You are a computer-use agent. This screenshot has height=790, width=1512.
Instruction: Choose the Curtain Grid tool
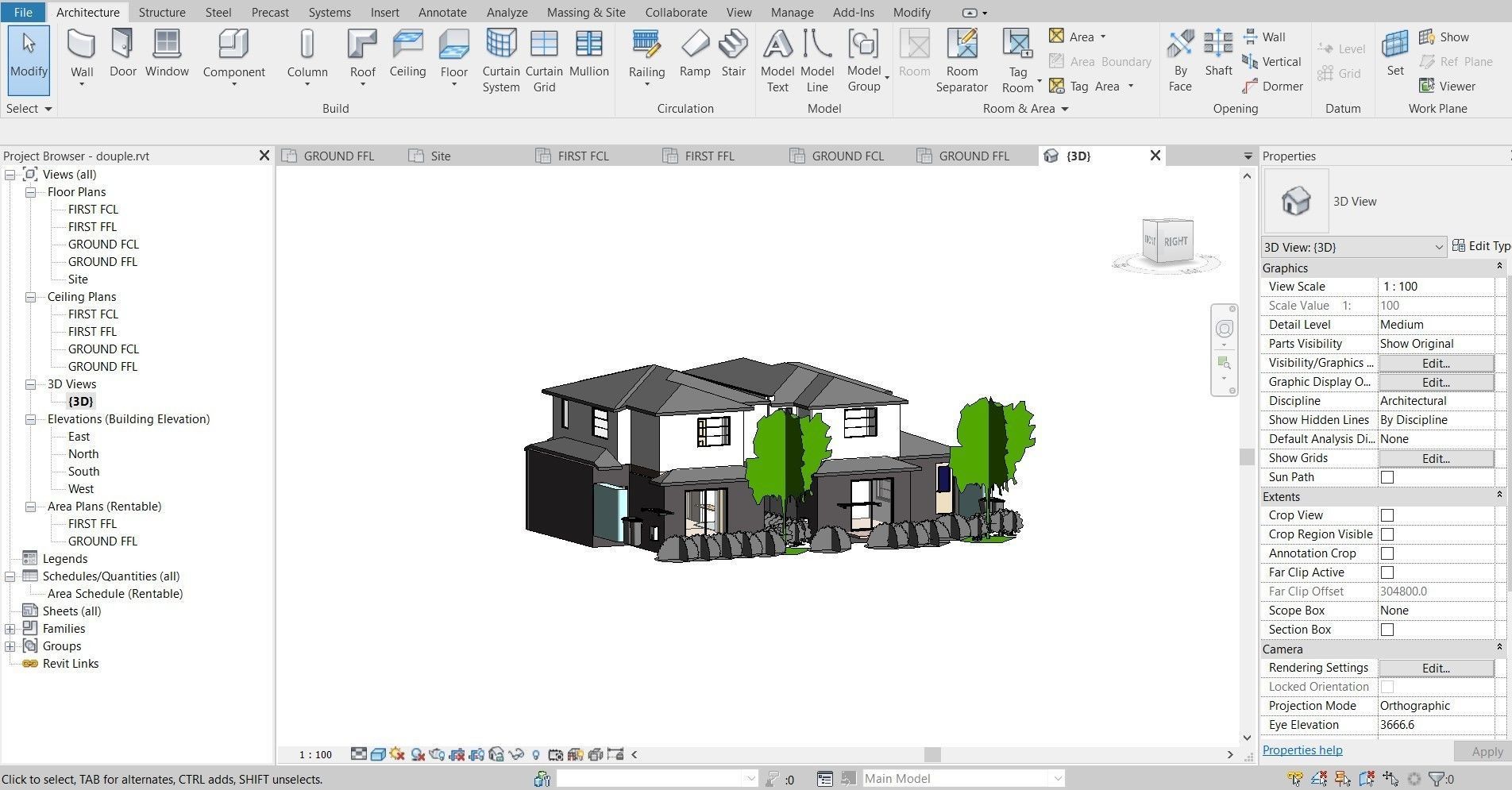coord(544,61)
